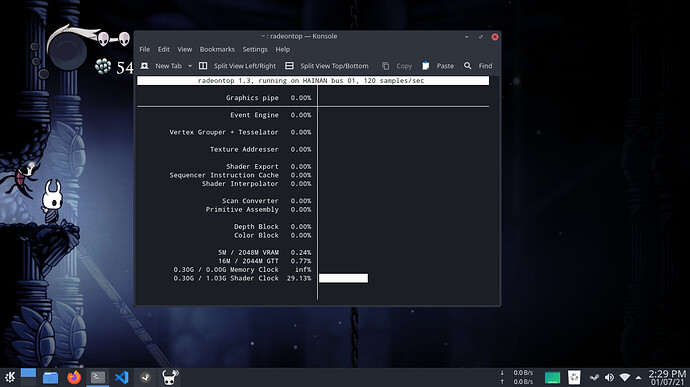This screenshot has height=387, width=690.
Task: Maximize the Konsole window
Action: 481,37
